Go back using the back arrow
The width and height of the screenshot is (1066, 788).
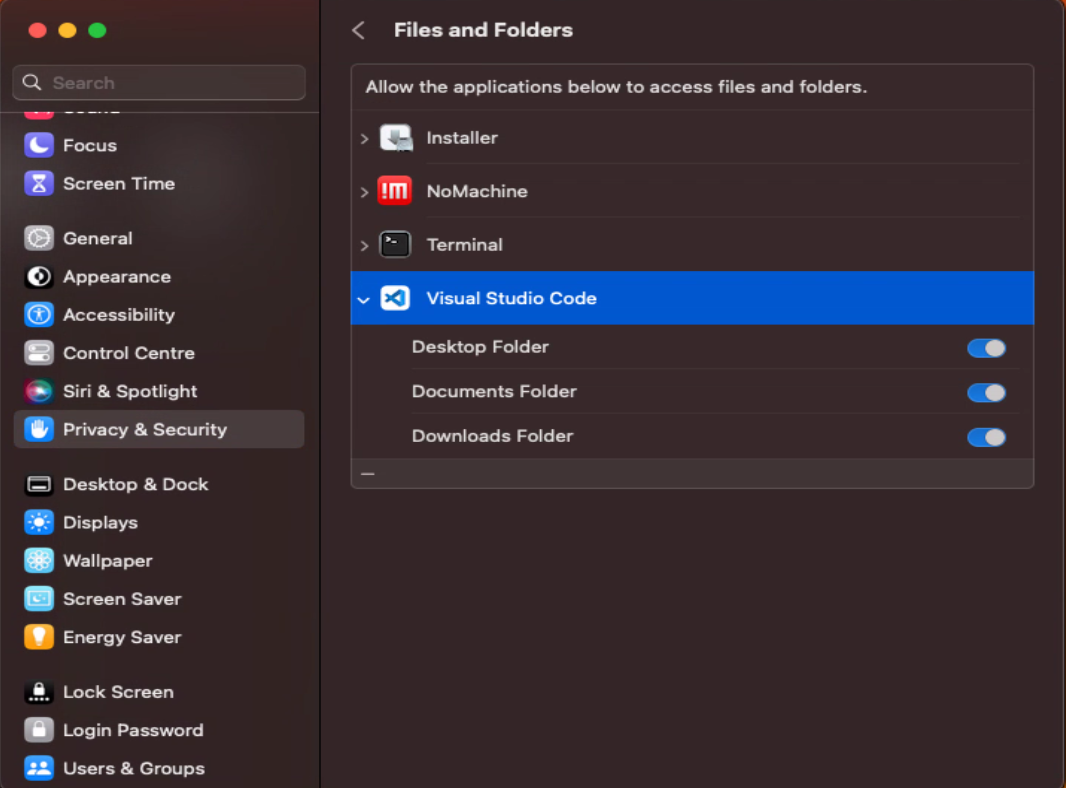pos(358,30)
